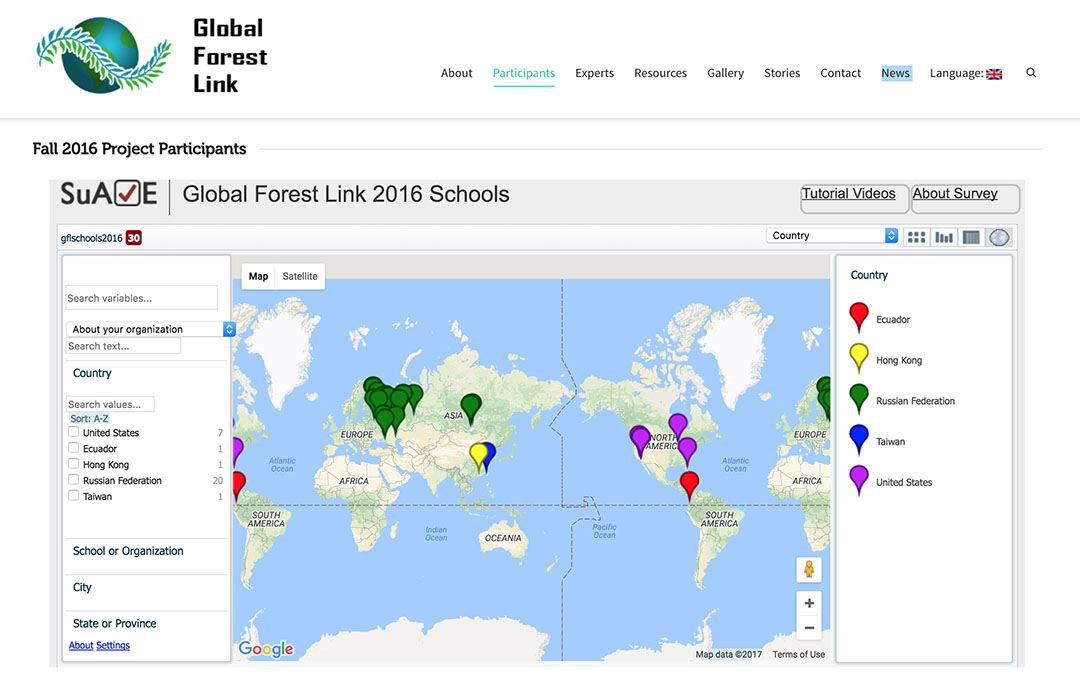This screenshot has width=1080, height=677.
Task: Select the Map view tab
Action: pyautogui.click(x=258, y=276)
